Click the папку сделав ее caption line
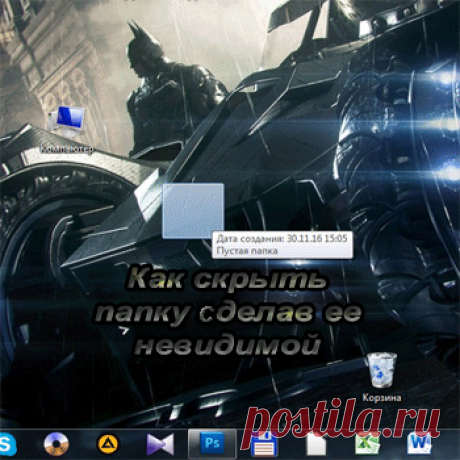This screenshot has width=460, height=460. 228,312
